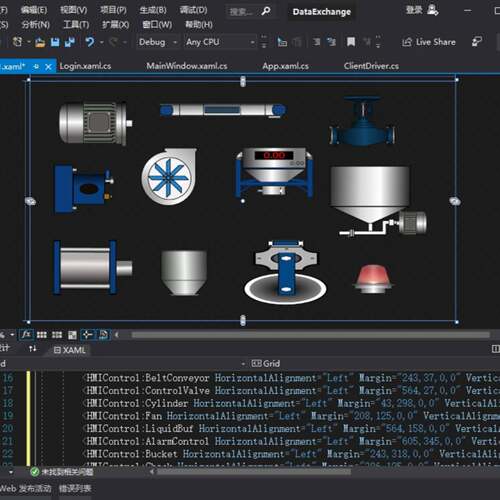Switch to Login.xaml.cs tab
This screenshot has width=500, height=500.
click(x=85, y=66)
